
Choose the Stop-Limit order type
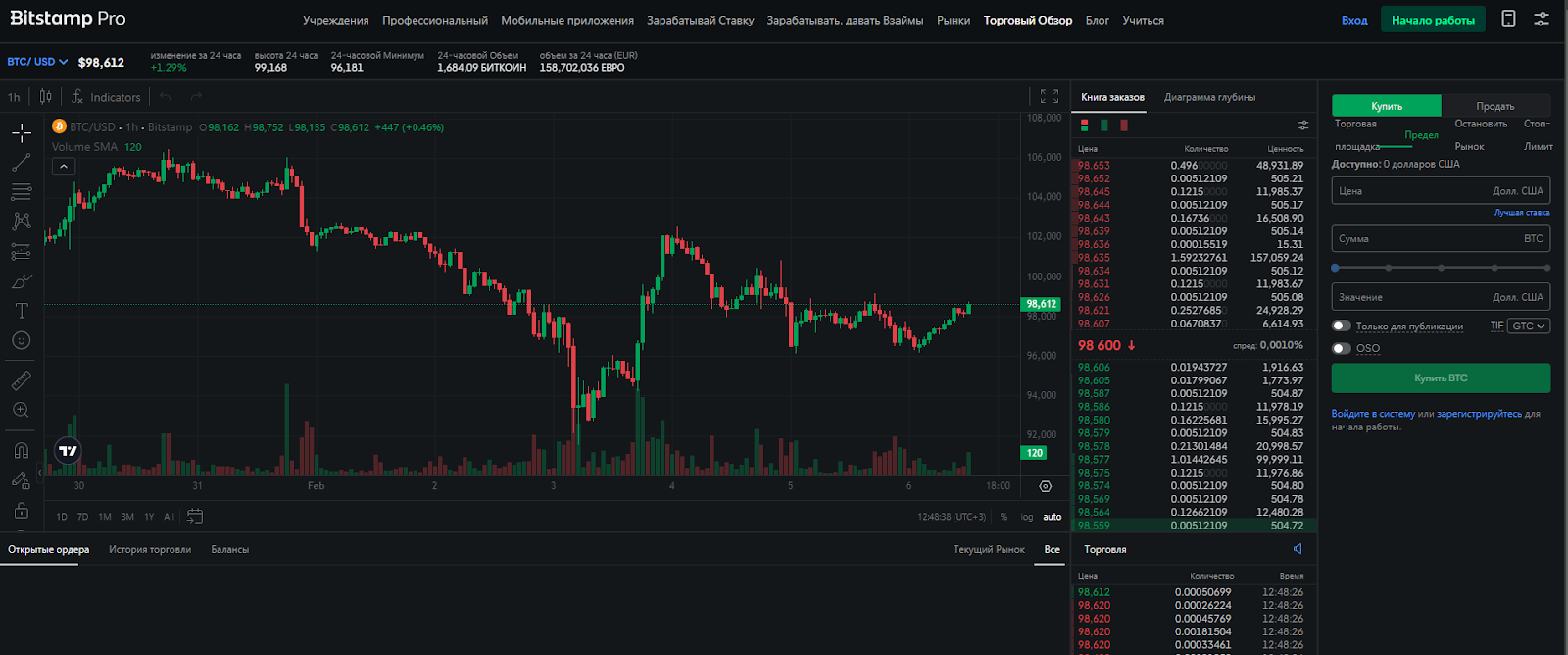pos(1538,135)
